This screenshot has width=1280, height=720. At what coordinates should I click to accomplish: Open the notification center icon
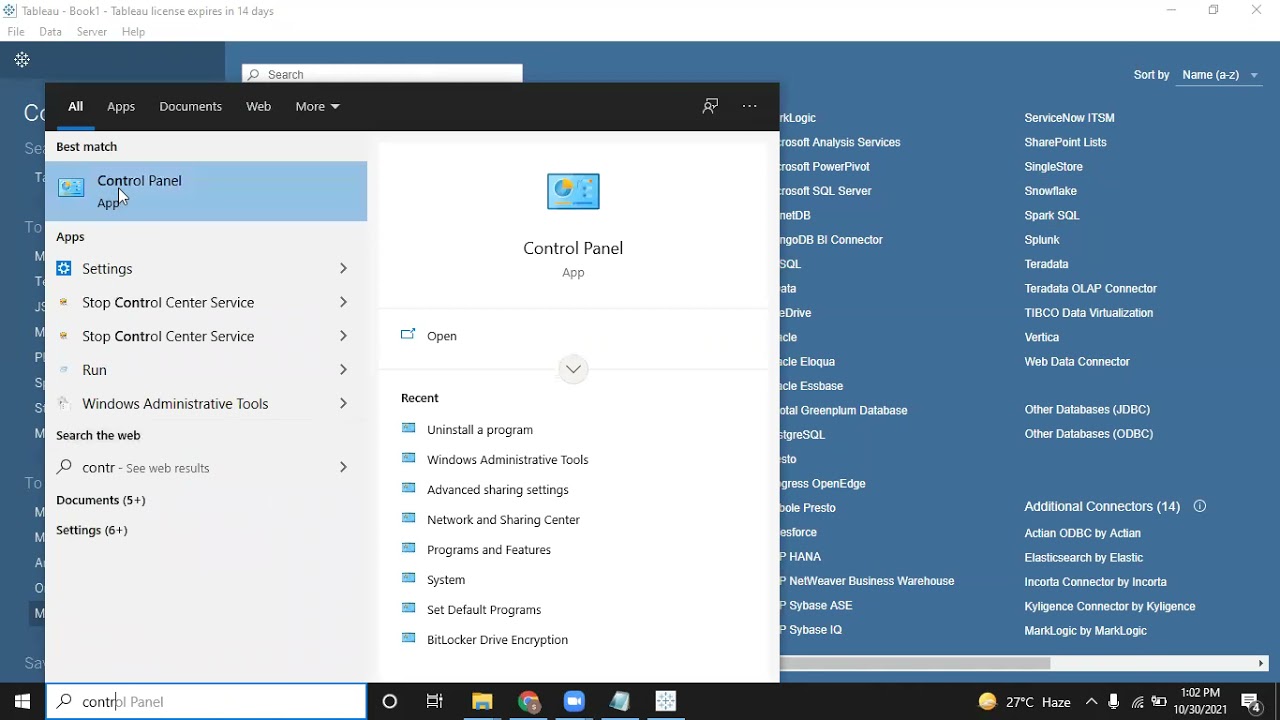pyautogui.click(x=1250, y=702)
